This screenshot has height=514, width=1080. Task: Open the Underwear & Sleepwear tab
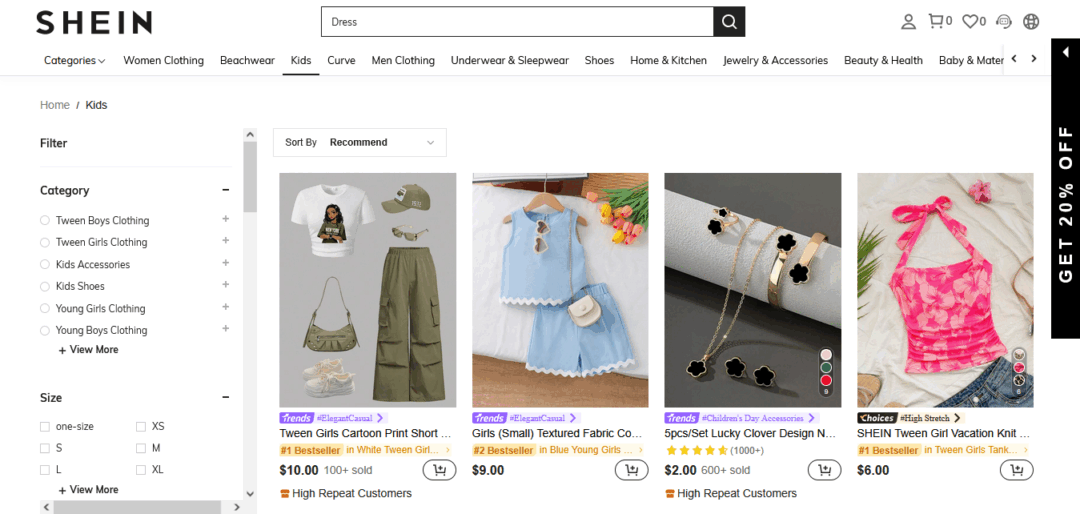tap(510, 61)
